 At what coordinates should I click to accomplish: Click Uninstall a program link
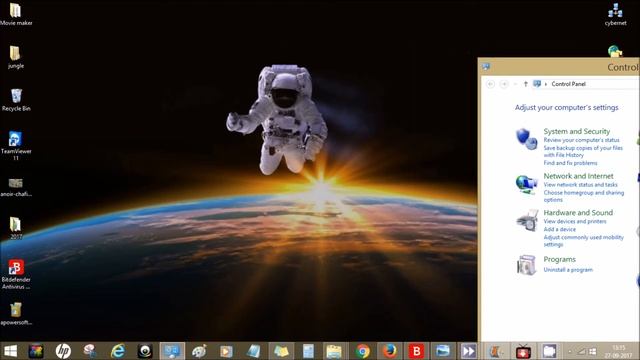point(568,269)
